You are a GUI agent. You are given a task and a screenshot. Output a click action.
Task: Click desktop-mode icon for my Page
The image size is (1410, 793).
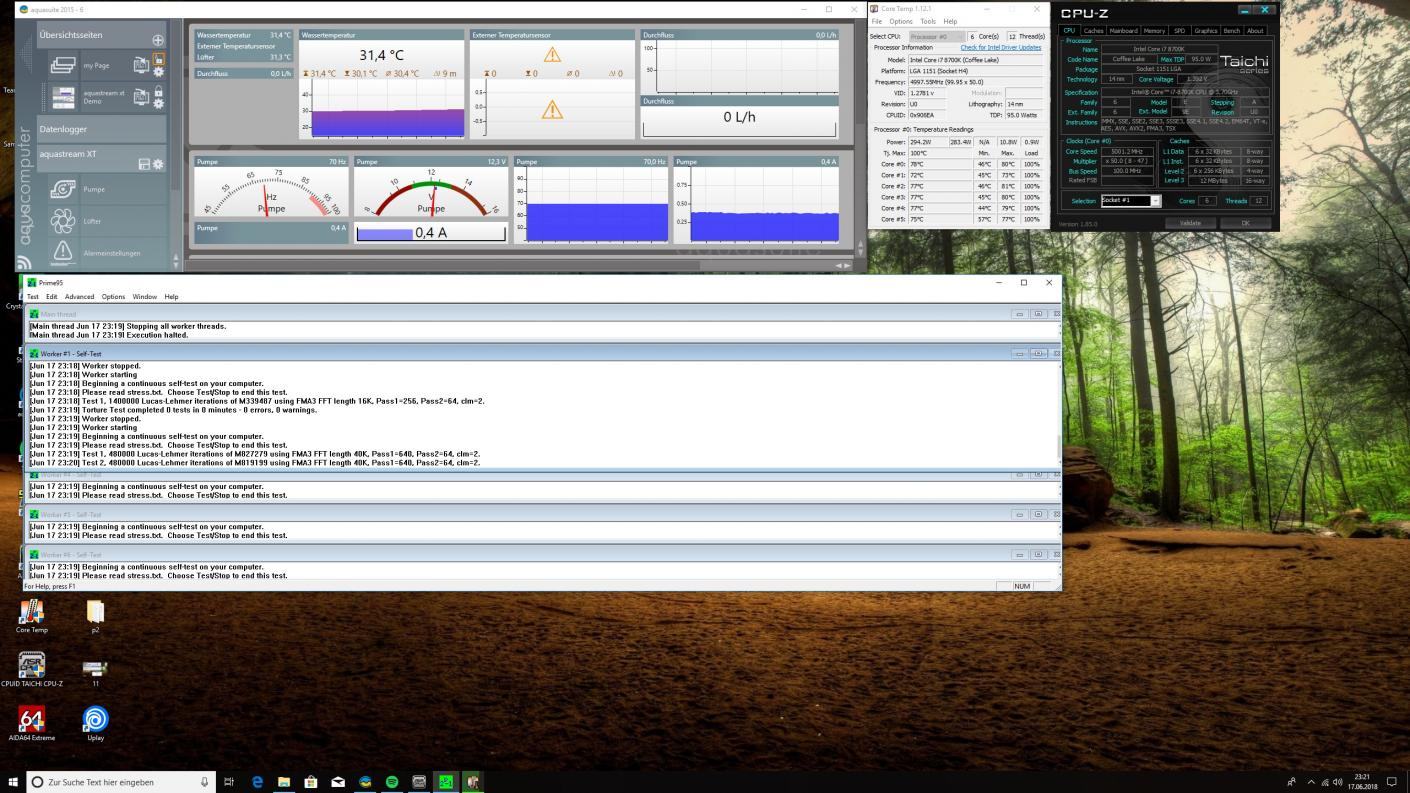[x=141, y=65]
